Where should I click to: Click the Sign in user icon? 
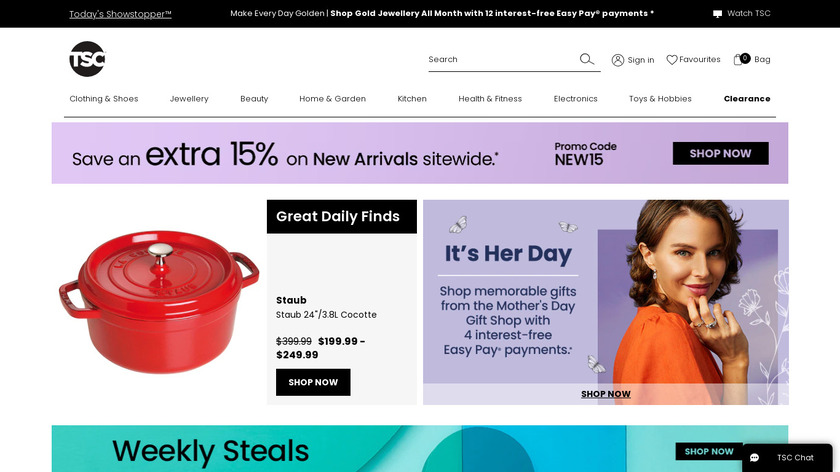coord(618,60)
